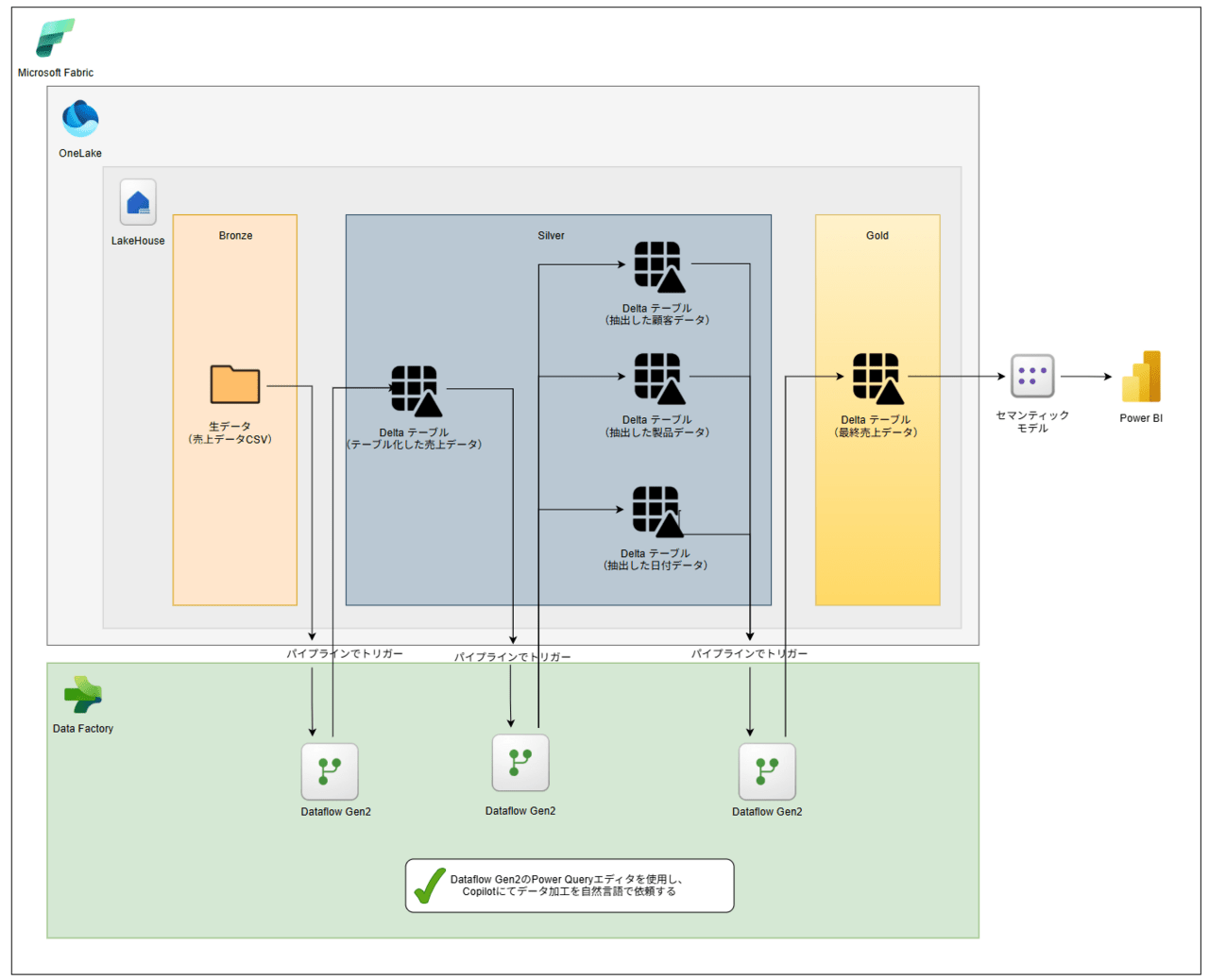Select the raw data folder icon in Bronze
This screenshot has width=1209, height=980.
click(x=234, y=385)
